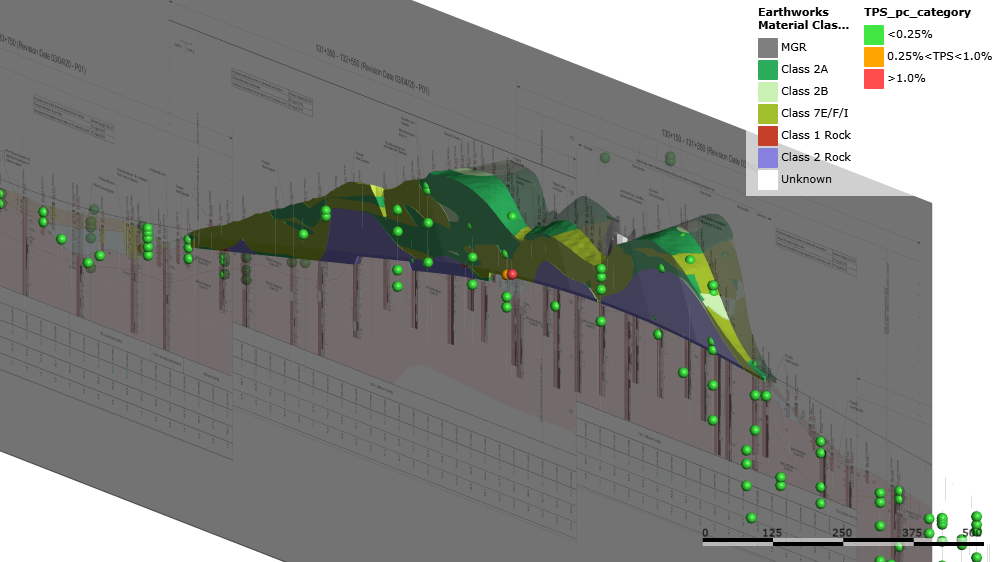
Task: Click the 'Class 2A' legend label
Action: click(804, 69)
